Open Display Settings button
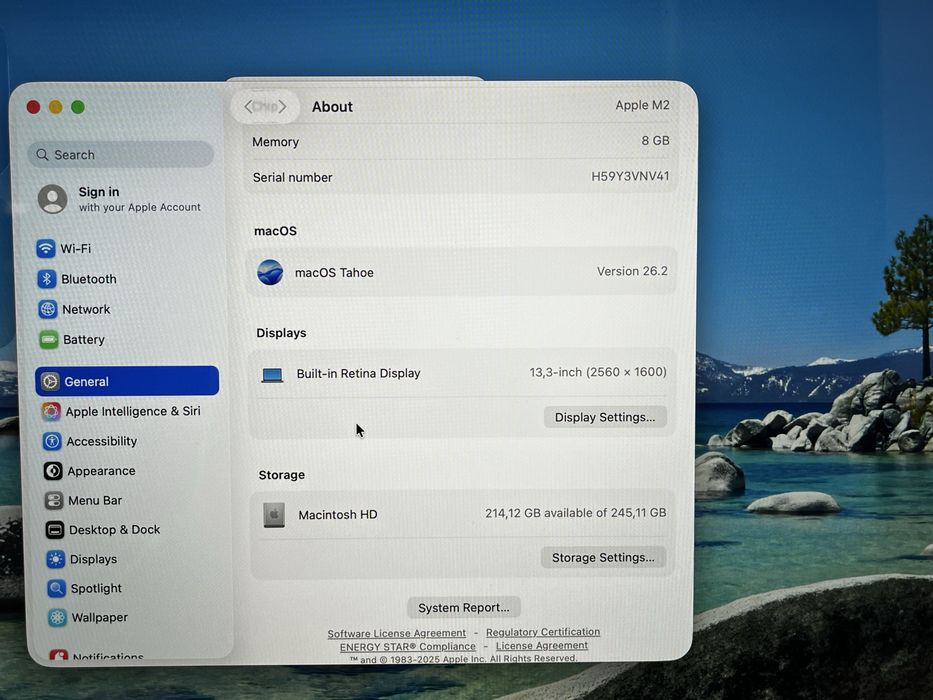 coord(605,417)
